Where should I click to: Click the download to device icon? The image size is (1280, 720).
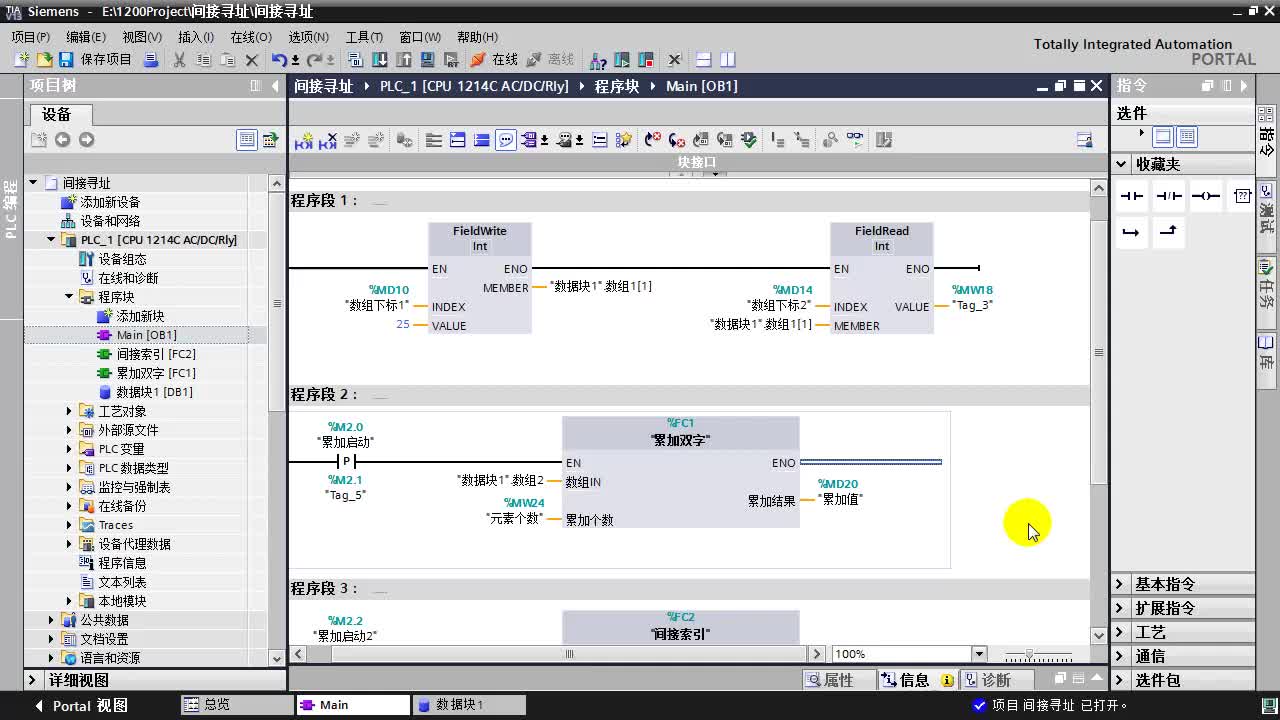point(380,60)
